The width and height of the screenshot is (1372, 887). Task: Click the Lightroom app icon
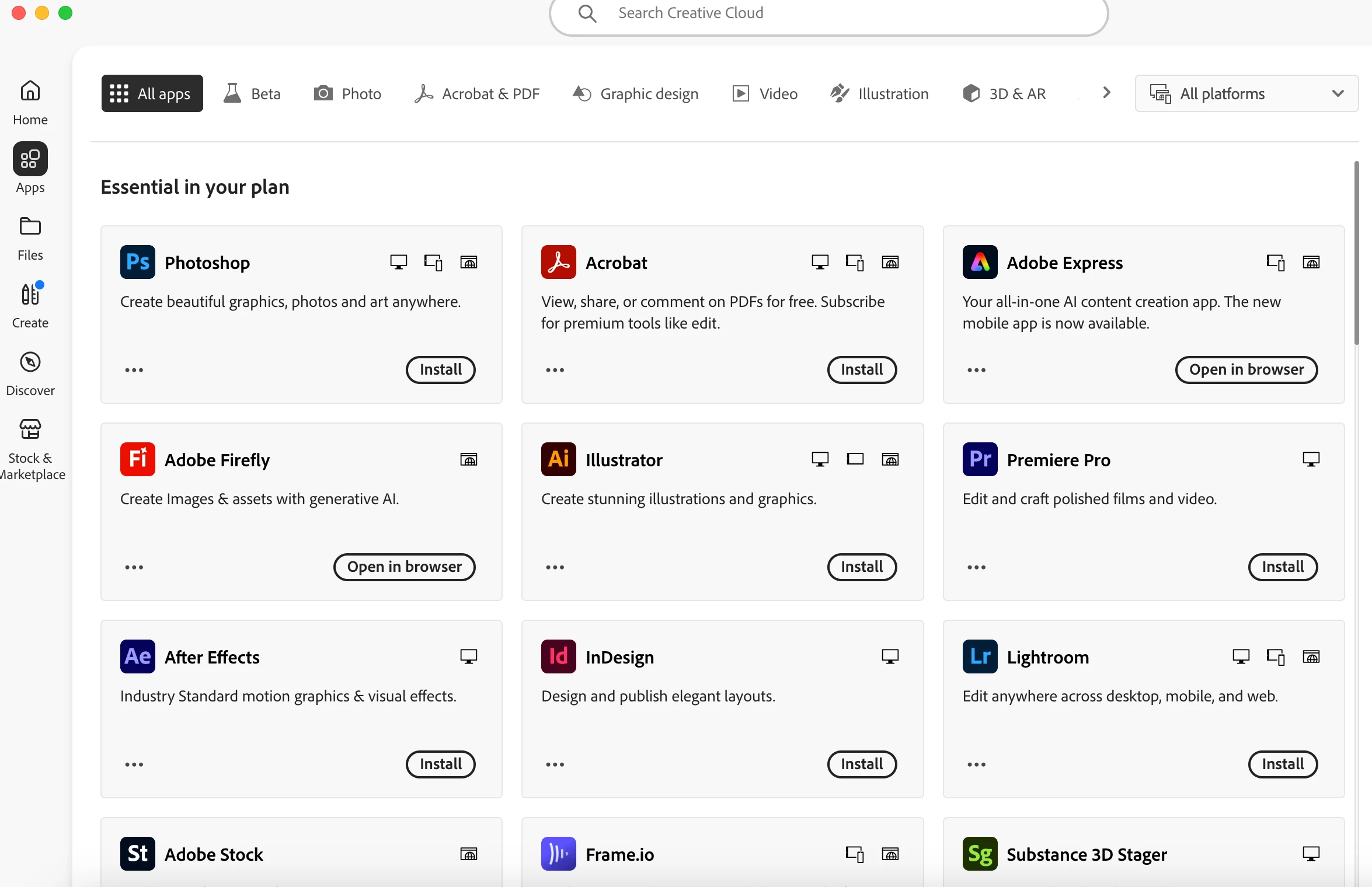tap(980, 656)
